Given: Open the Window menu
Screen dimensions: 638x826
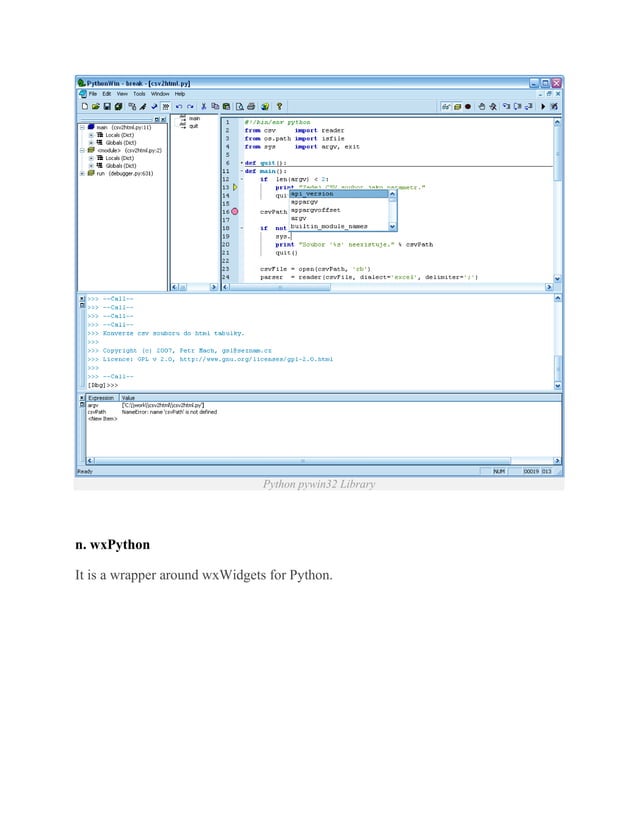Looking at the screenshot, I should pyautogui.click(x=160, y=94).
